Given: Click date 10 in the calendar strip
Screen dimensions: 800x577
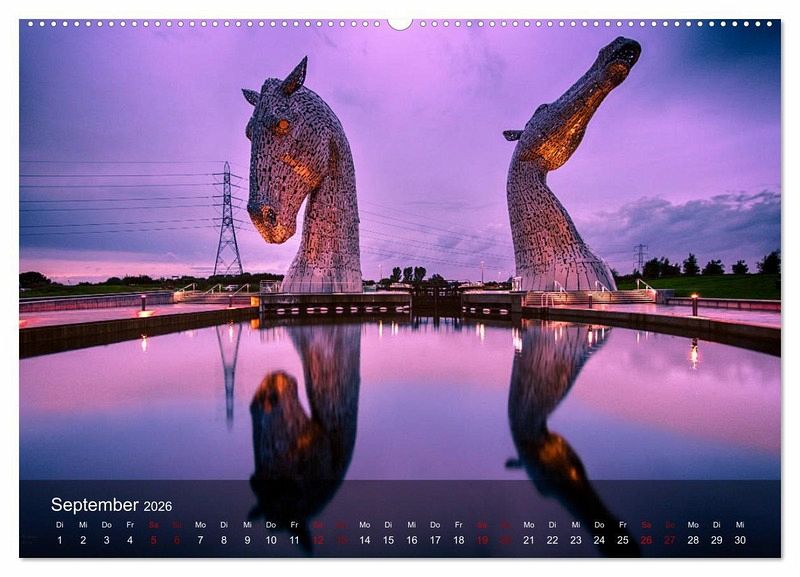Looking at the screenshot, I should pos(271,540).
